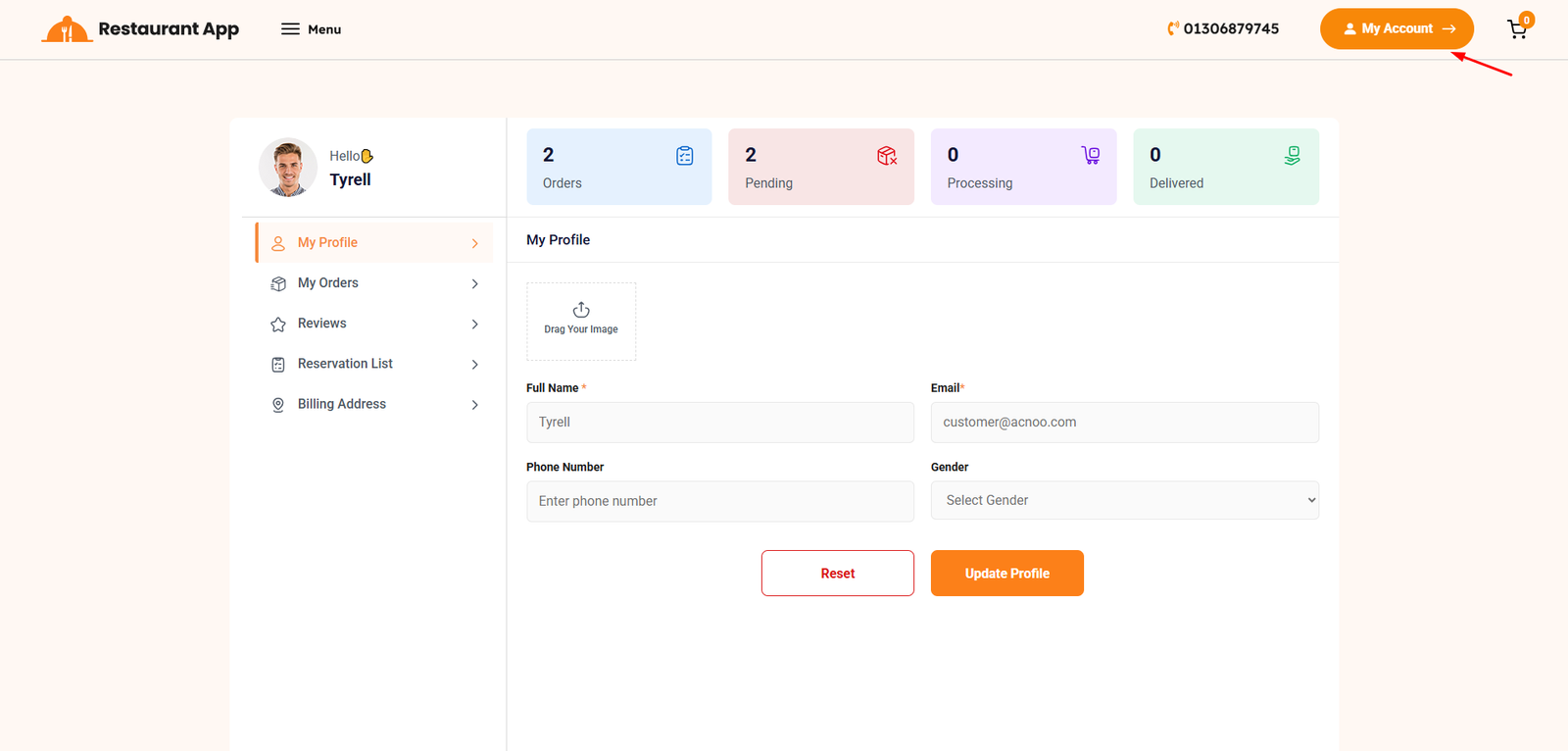Click the Pending box icon
This screenshot has height=751, width=1568.
pyautogui.click(x=887, y=156)
